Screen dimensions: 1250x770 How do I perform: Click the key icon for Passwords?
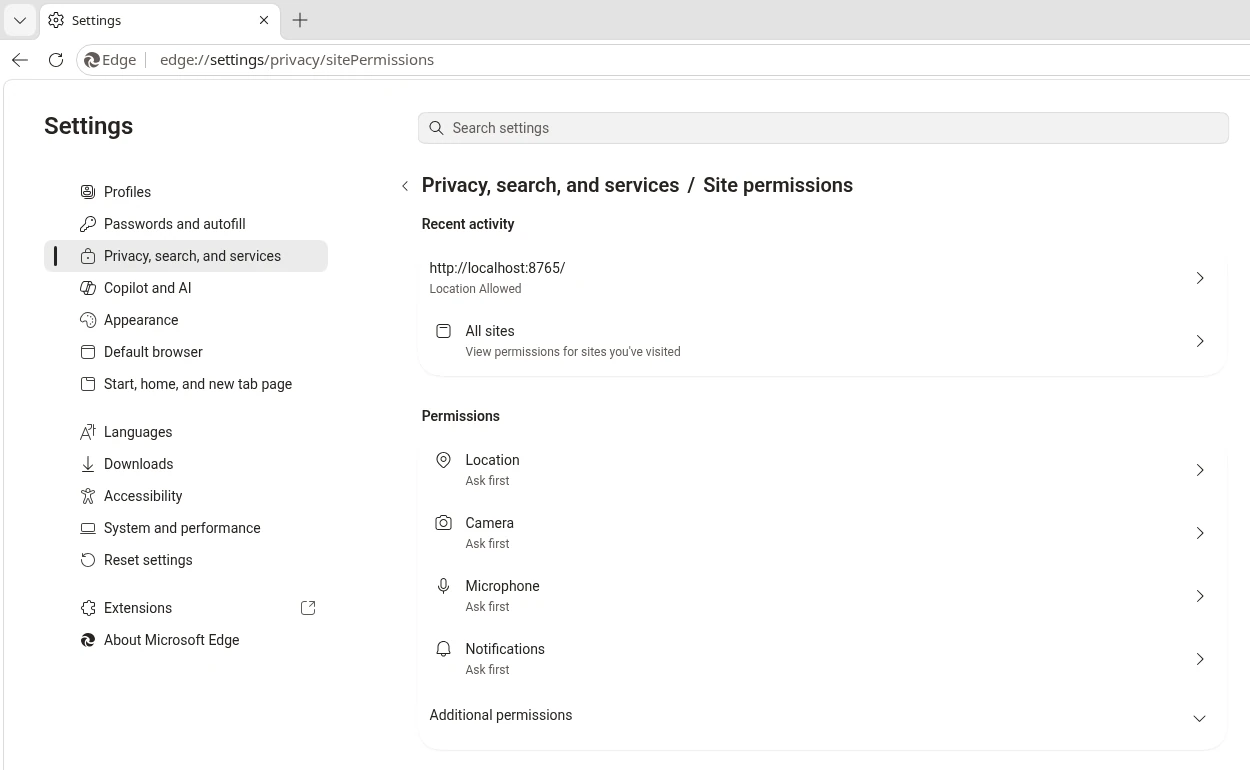pyautogui.click(x=88, y=224)
